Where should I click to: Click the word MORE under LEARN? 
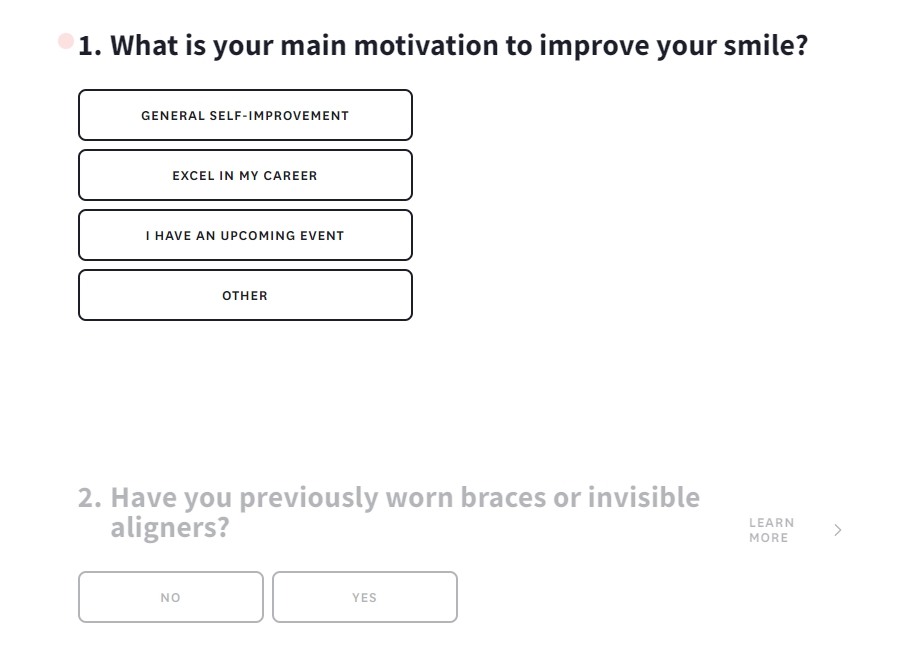(x=768, y=538)
